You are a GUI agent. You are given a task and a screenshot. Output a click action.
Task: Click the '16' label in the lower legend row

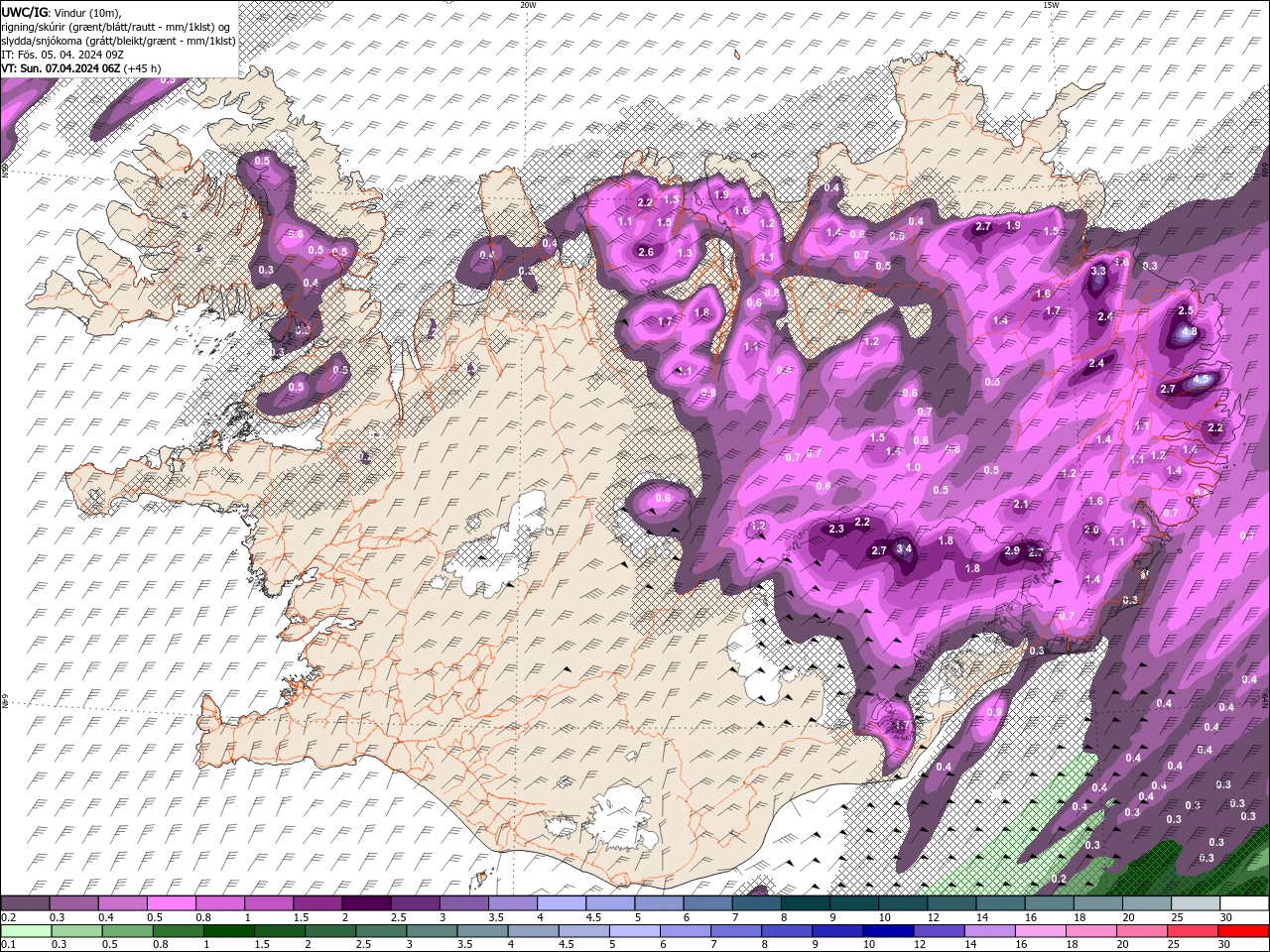click(1022, 945)
